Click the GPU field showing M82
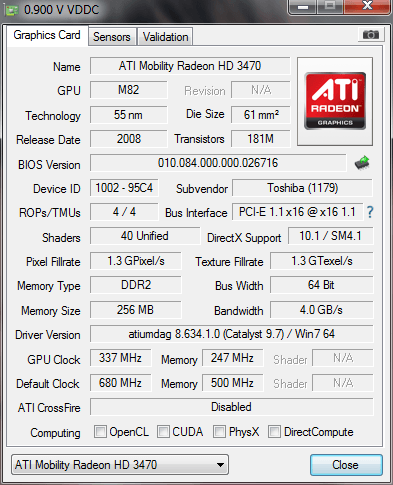The width and height of the screenshot is (393, 485). (x=129, y=90)
